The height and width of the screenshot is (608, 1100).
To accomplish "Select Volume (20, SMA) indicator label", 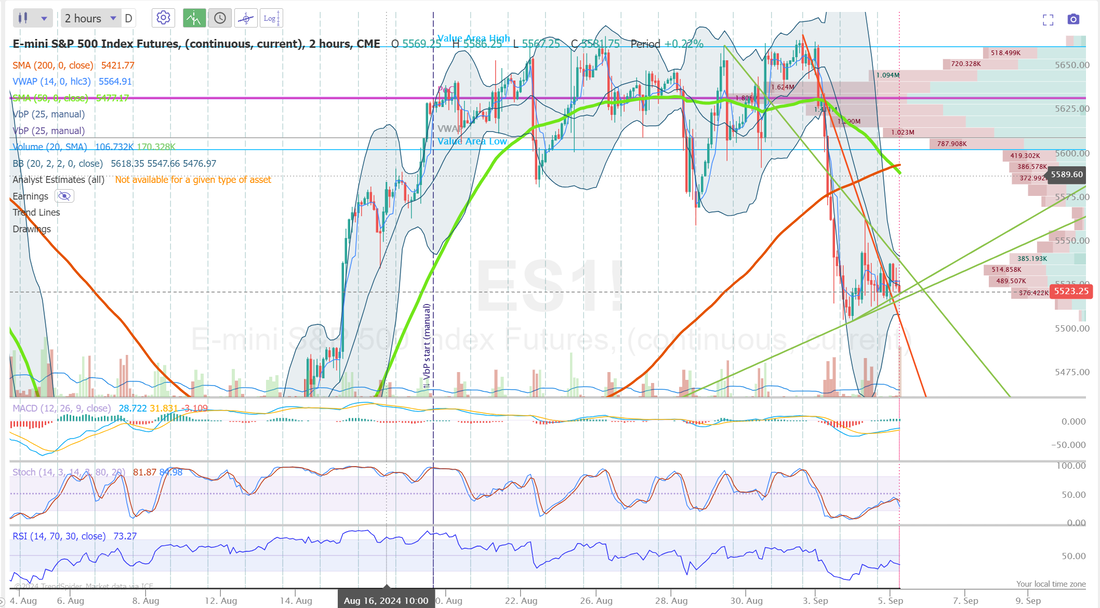I will click(x=49, y=147).
